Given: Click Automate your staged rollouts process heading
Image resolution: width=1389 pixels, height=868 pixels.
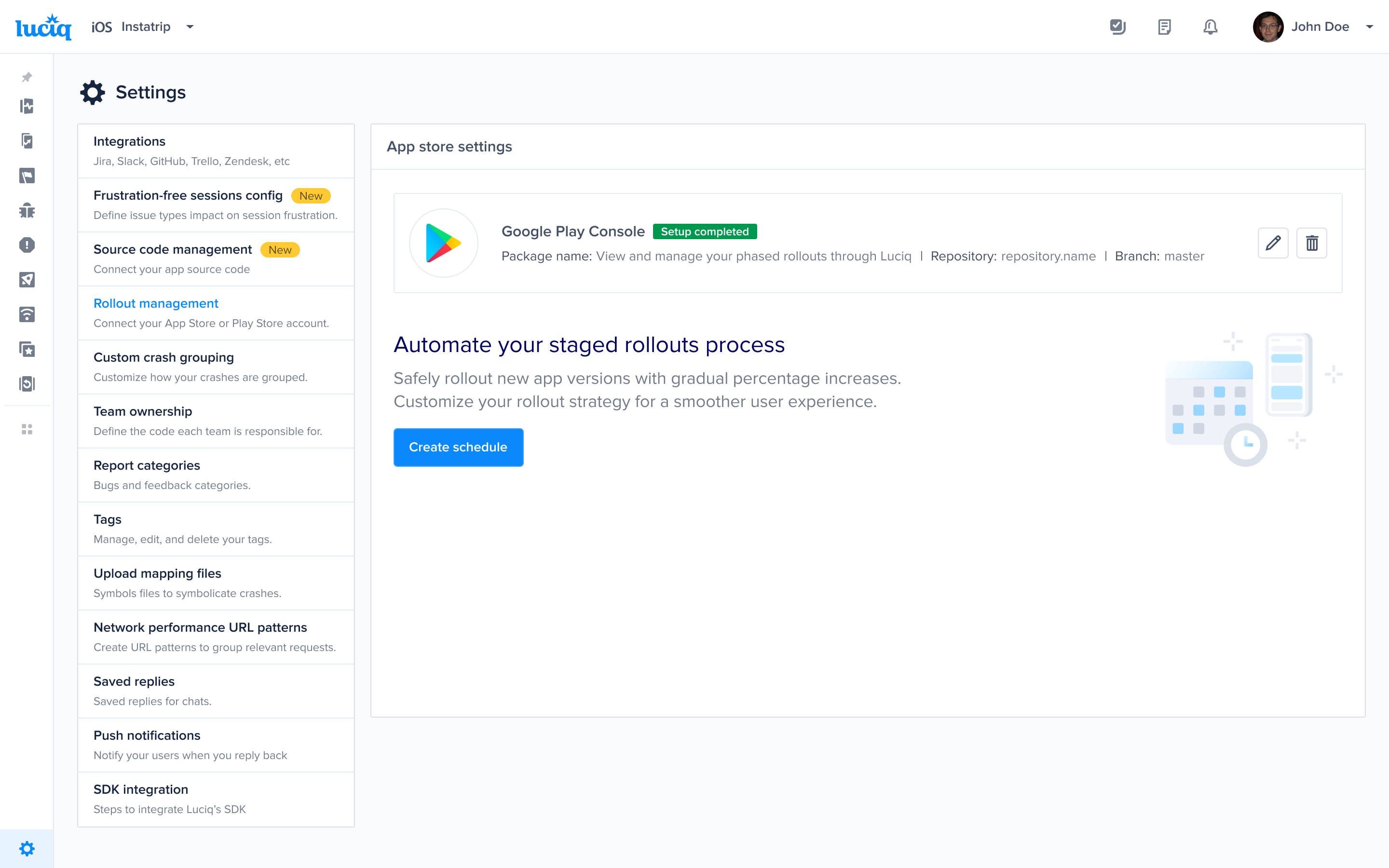Looking at the screenshot, I should click(589, 344).
